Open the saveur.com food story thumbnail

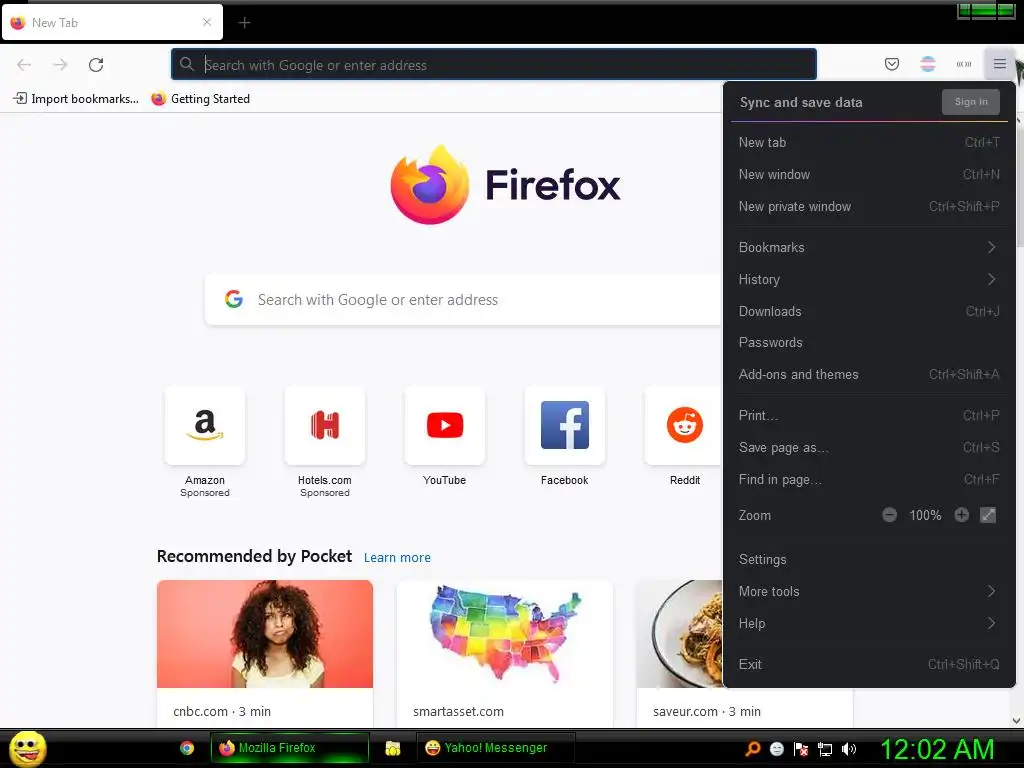point(679,633)
